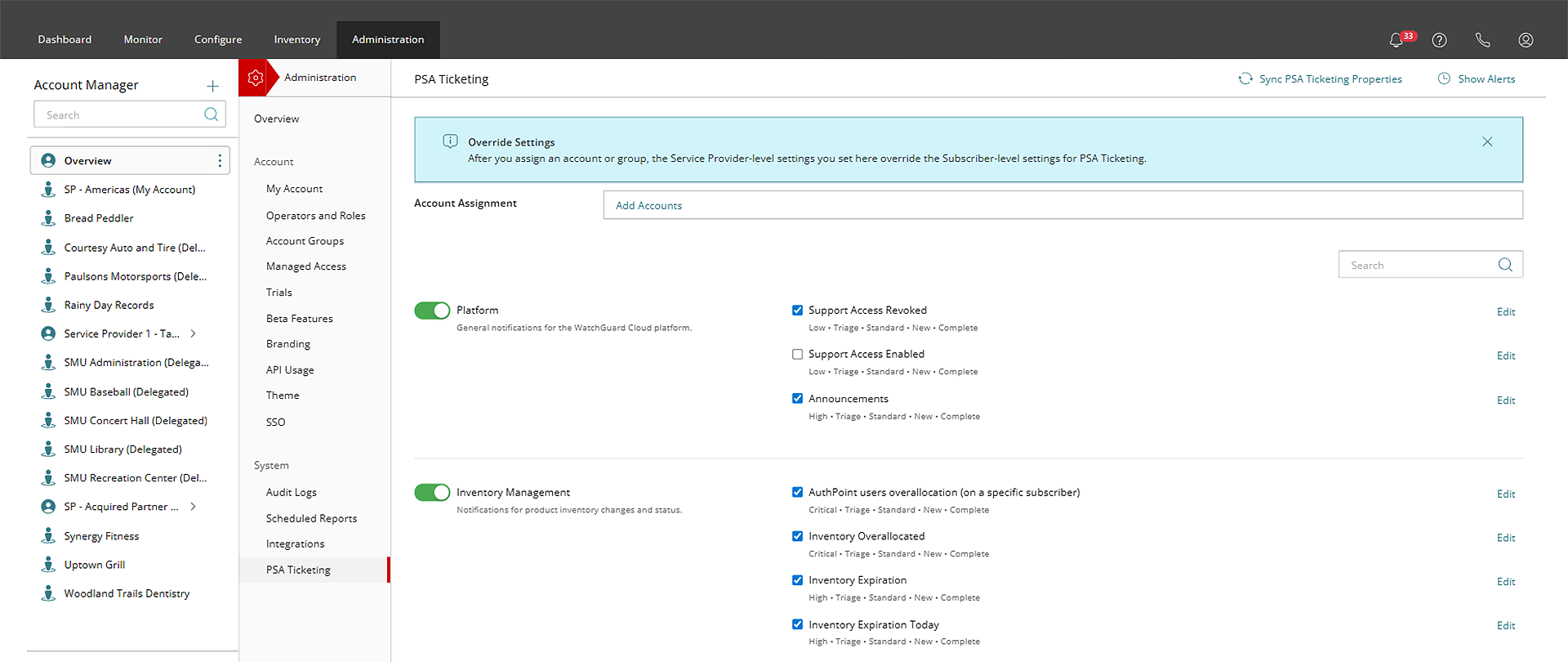This screenshot has height=662, width=1568.
Task: Expand the SP - Acquired Partner account
Action: pos(194,507)
